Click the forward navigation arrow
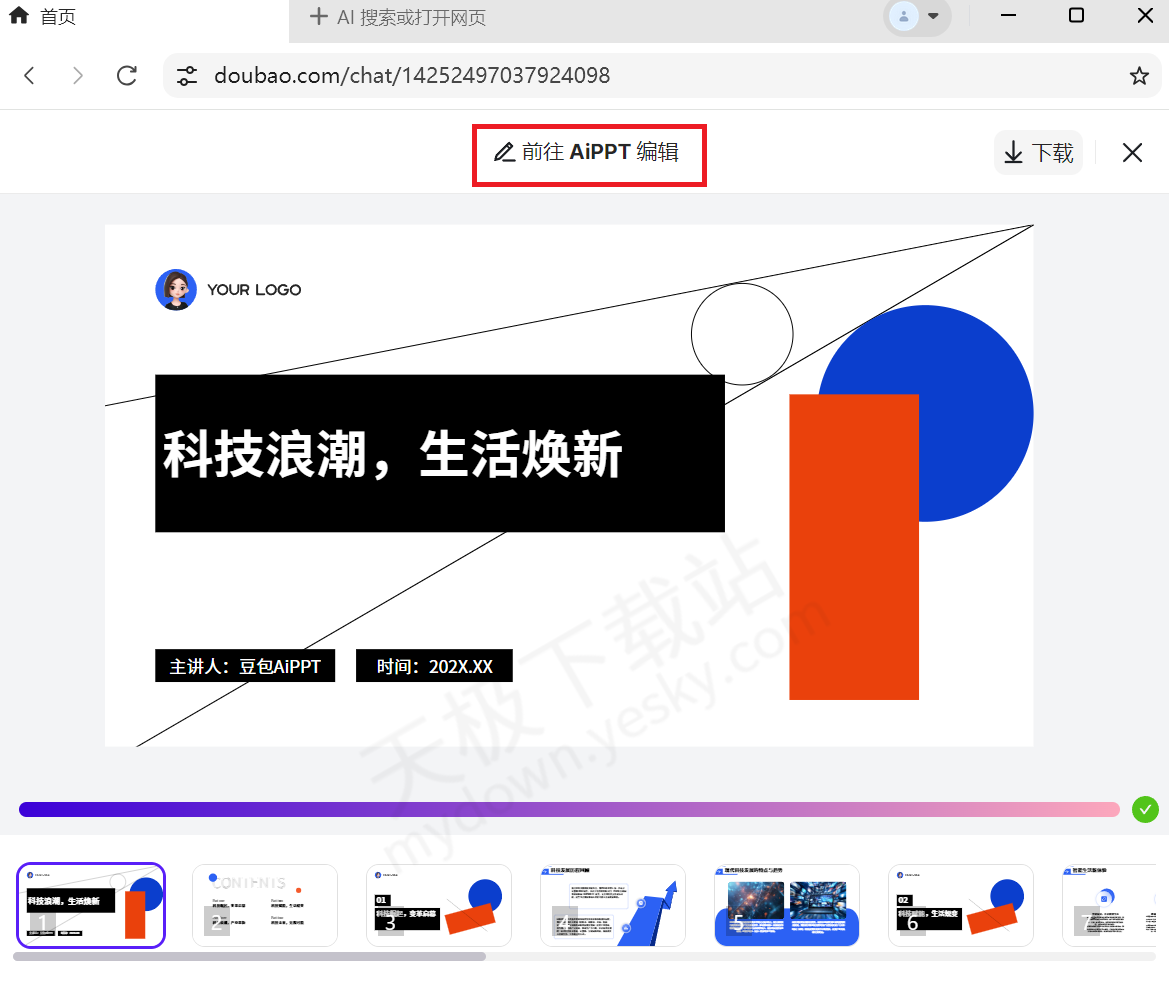1169x986 pixels. click(x=78, y=75)
